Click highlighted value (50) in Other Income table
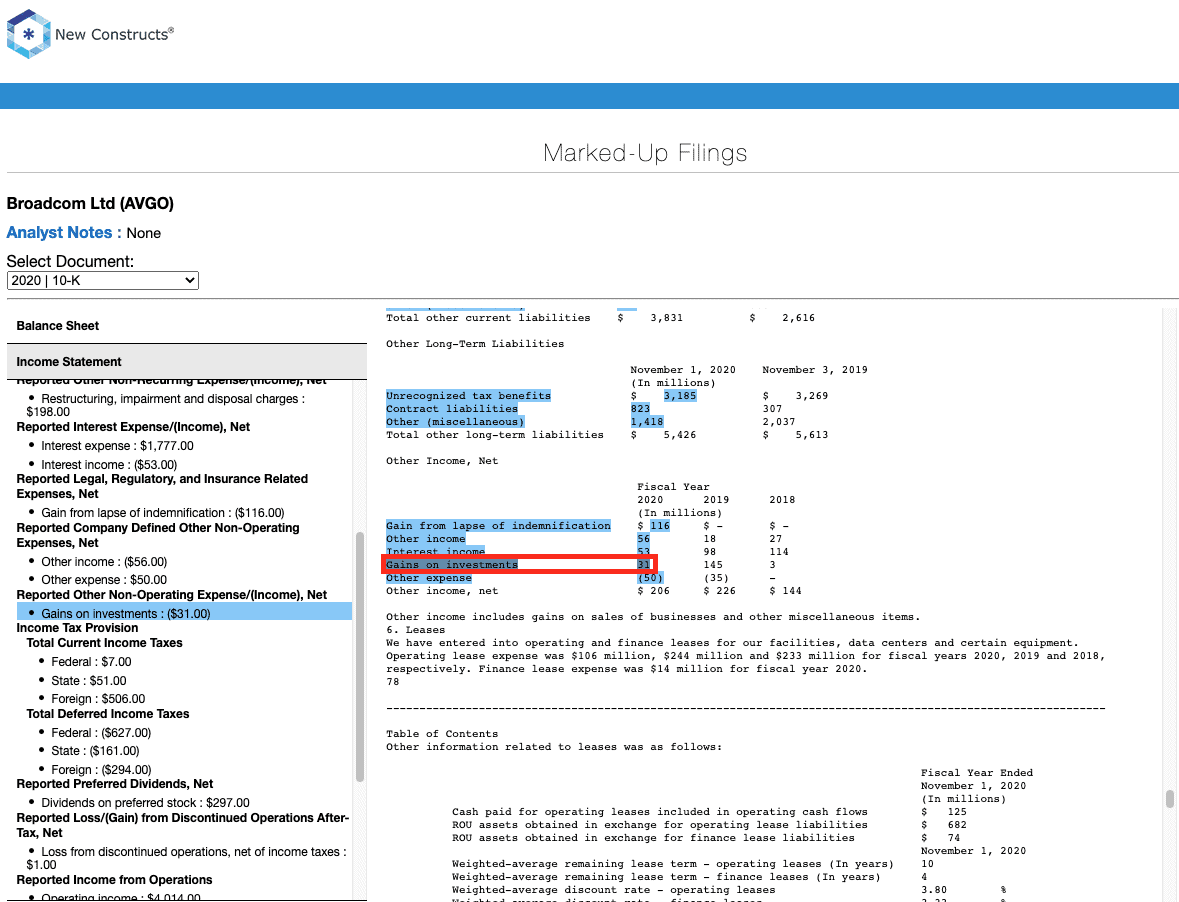 tap(650, 578)
